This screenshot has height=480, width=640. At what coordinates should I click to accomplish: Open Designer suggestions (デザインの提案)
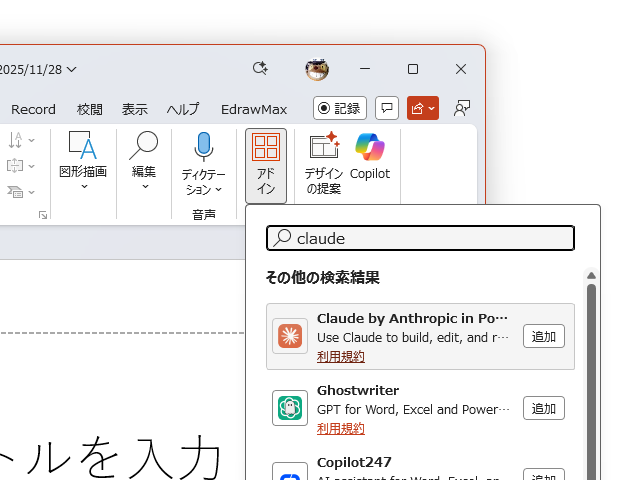[324, 163]
